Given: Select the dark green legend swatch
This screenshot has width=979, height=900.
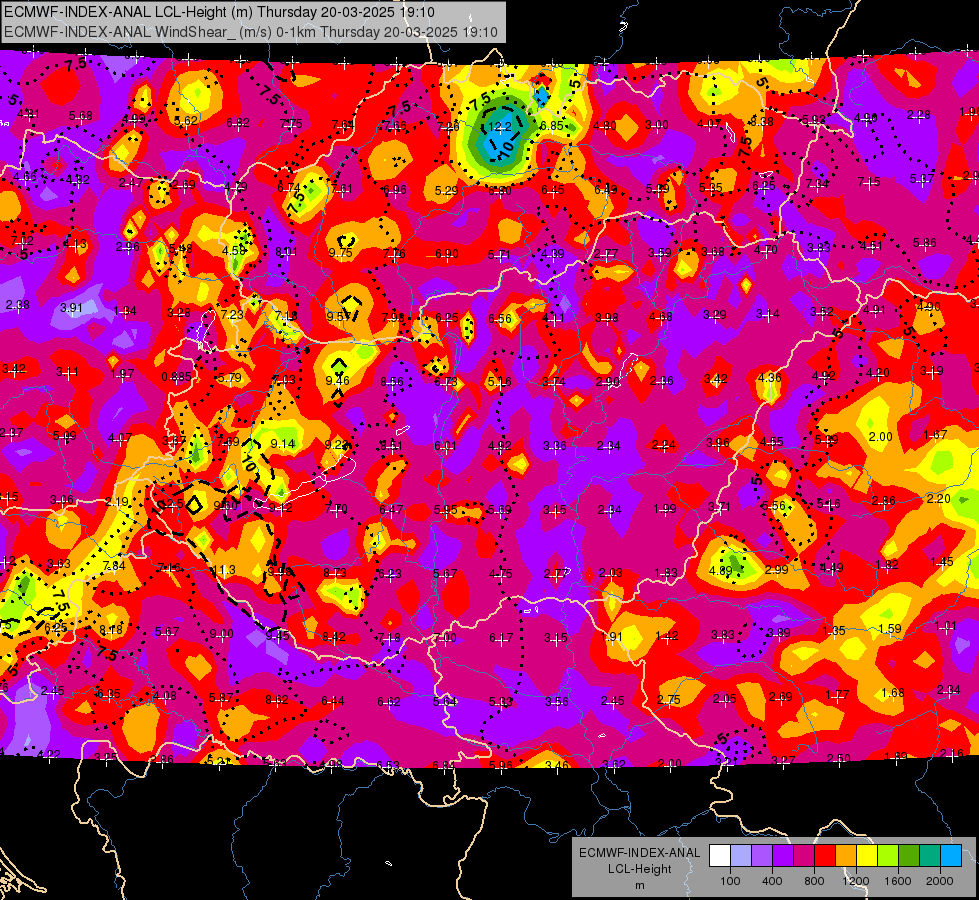Looking at the screenshot, I should point(908,856).
